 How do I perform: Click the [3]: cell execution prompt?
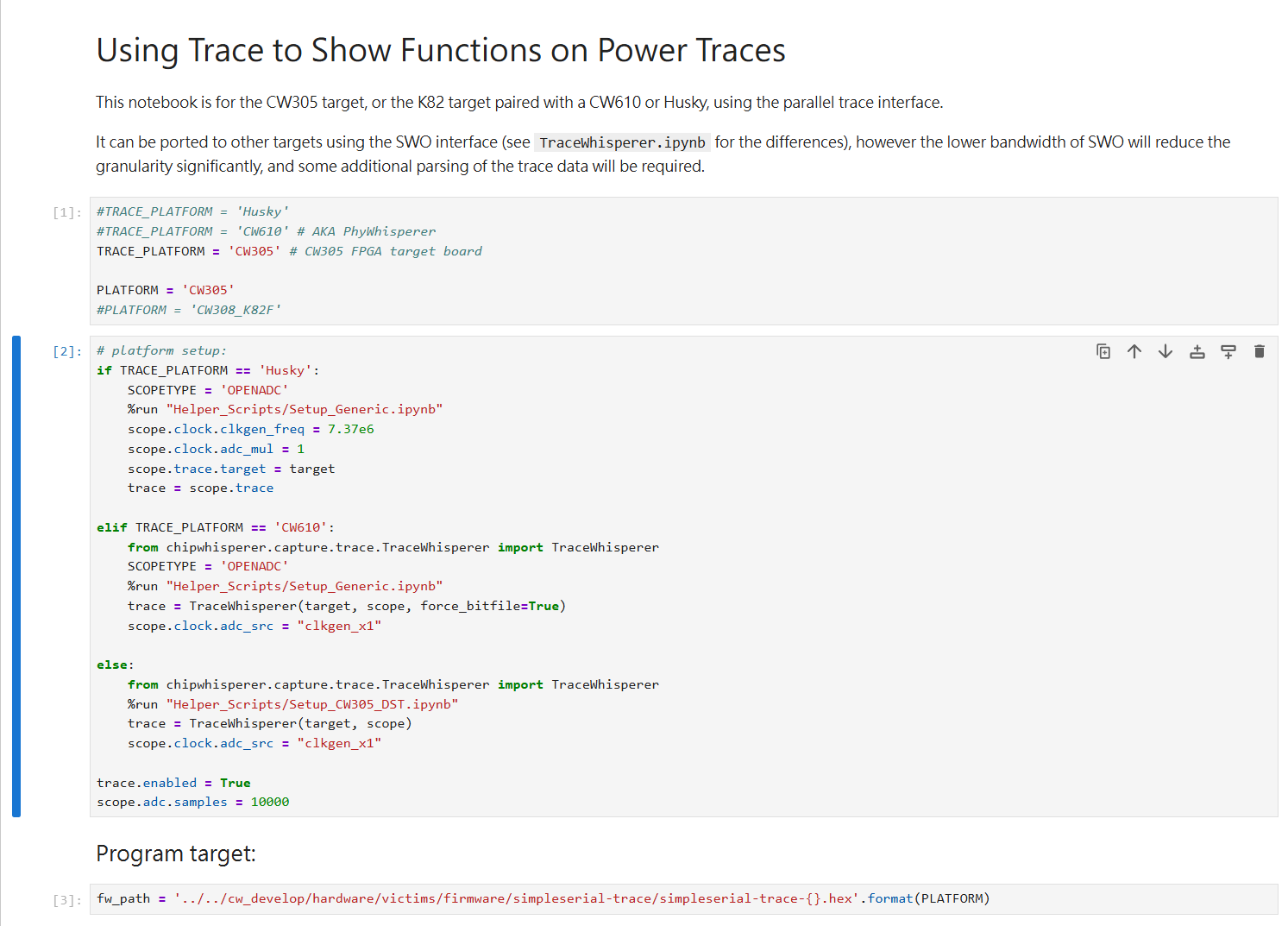[x=67, y=900]
